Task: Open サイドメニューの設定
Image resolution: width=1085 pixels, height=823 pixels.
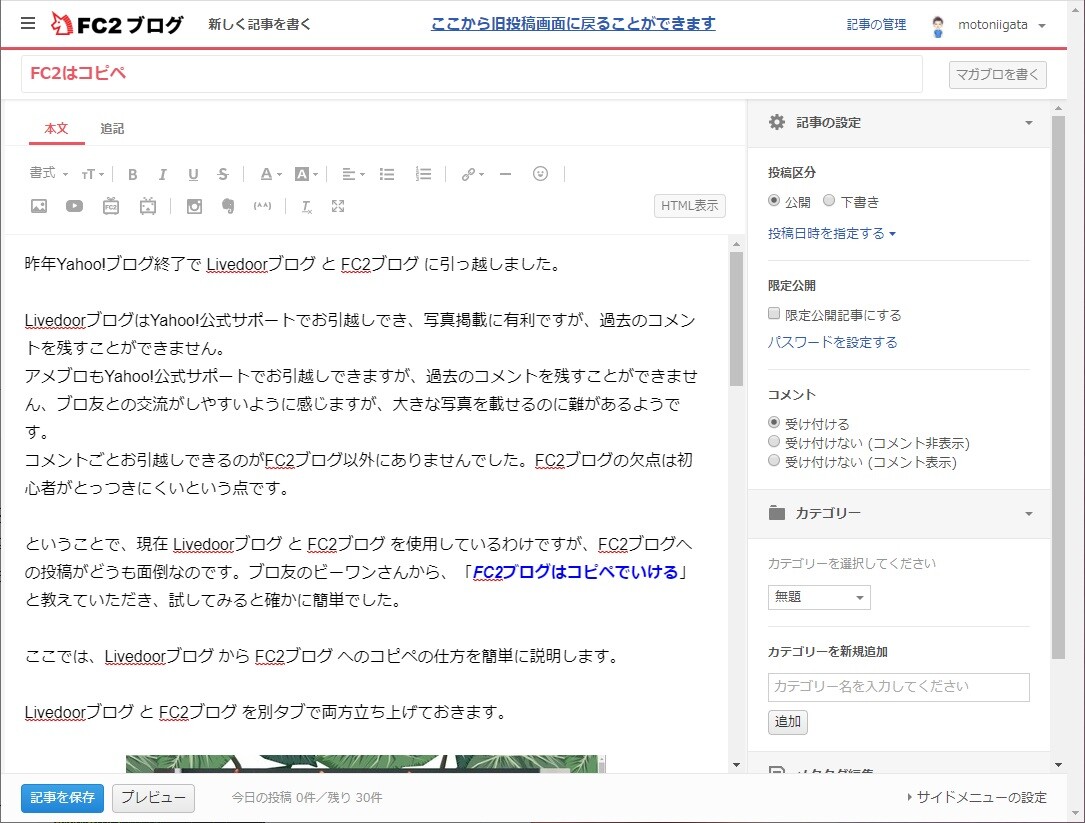Action: (x=976, y=797)
